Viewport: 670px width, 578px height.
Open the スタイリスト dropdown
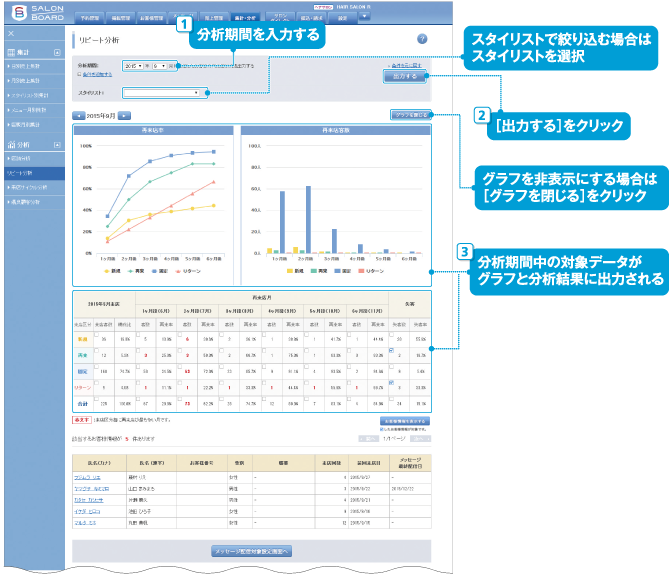click(162, 93)
